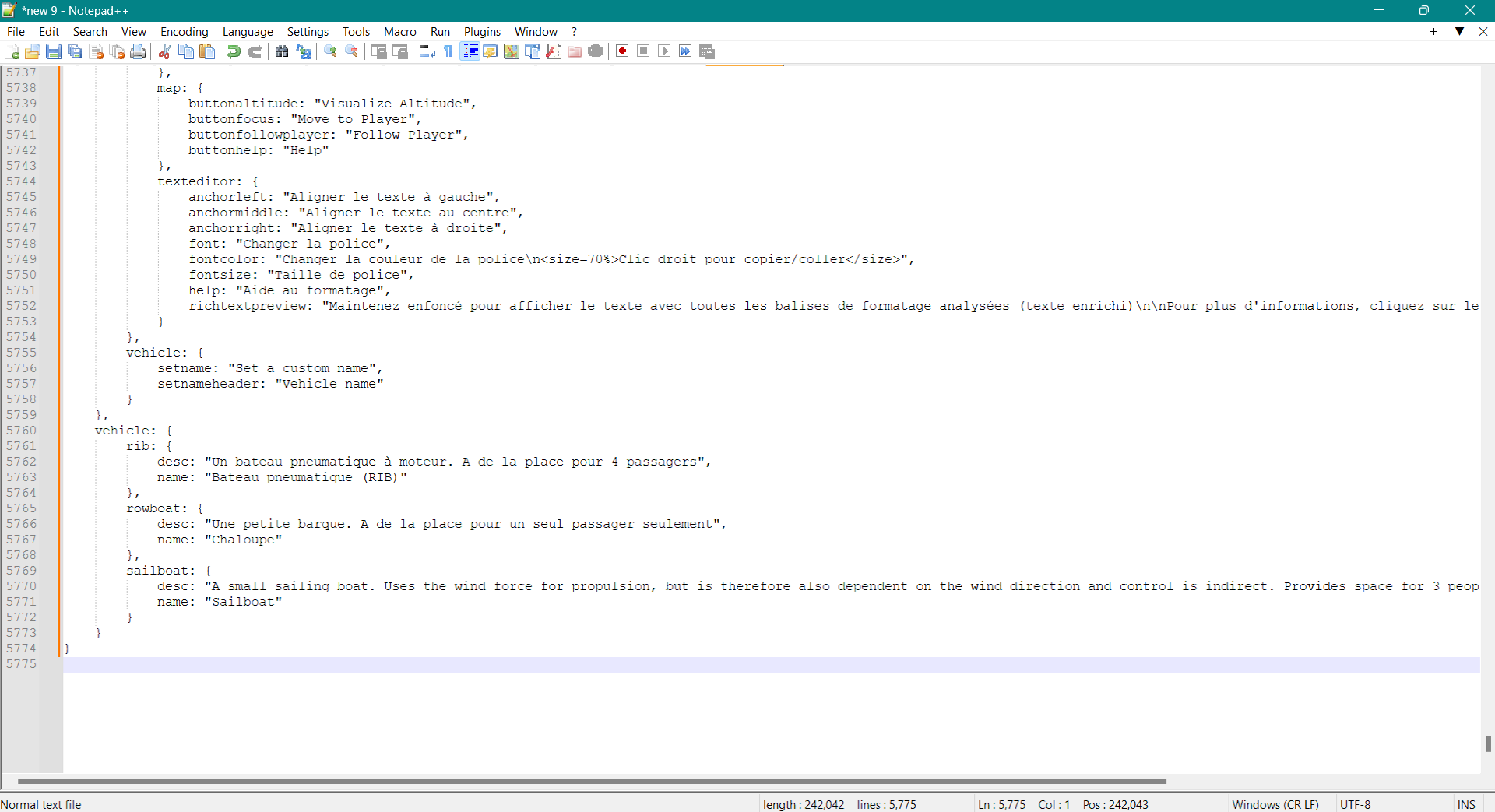Toggle Show All Characters pilcrow icon
Image resolution: width=1495 pixels, height=812 pixels.
[x=448, y=51]
